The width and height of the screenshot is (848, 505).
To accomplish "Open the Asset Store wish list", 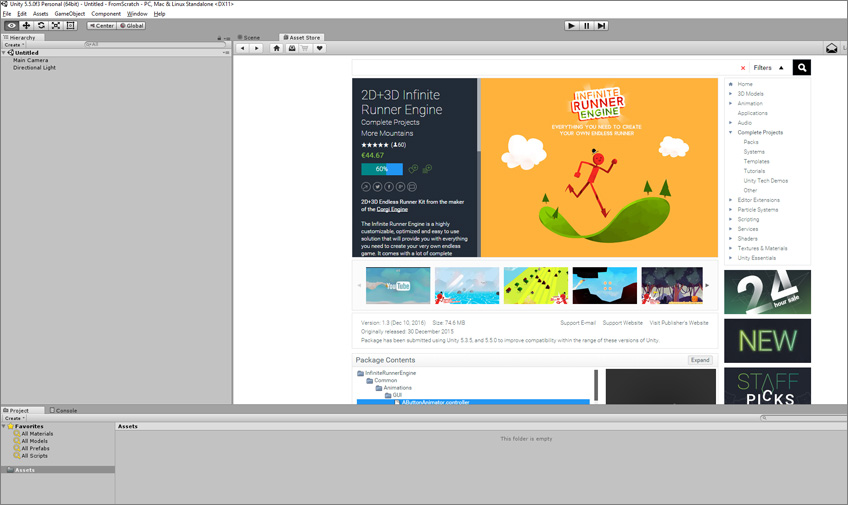I will tap(320, 48).
